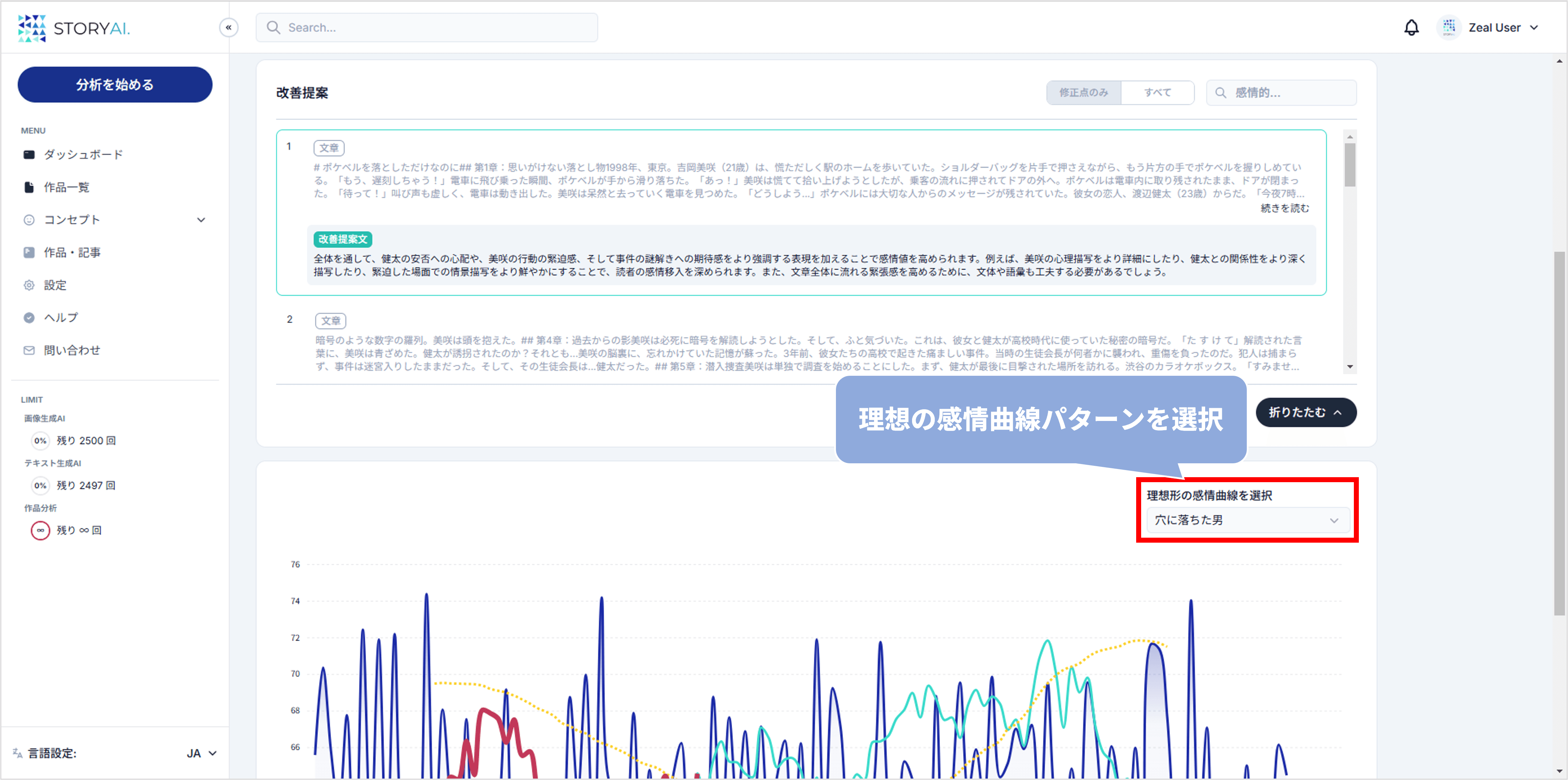Select the すべて toggle option
This screenshot has width=1568, height=780.
[x=1157, y=93]
